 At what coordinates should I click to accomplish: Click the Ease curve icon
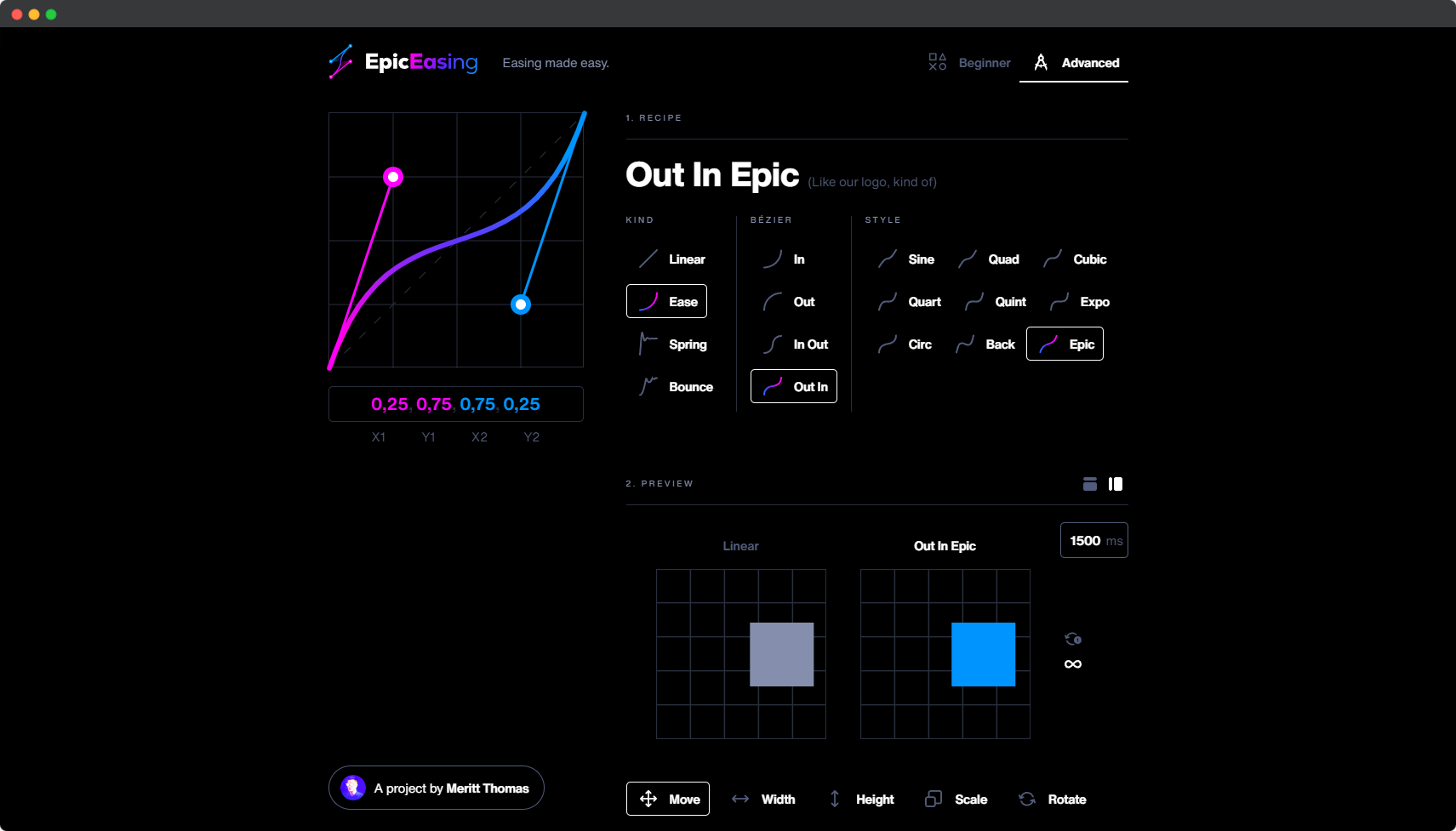click(648, 301)
